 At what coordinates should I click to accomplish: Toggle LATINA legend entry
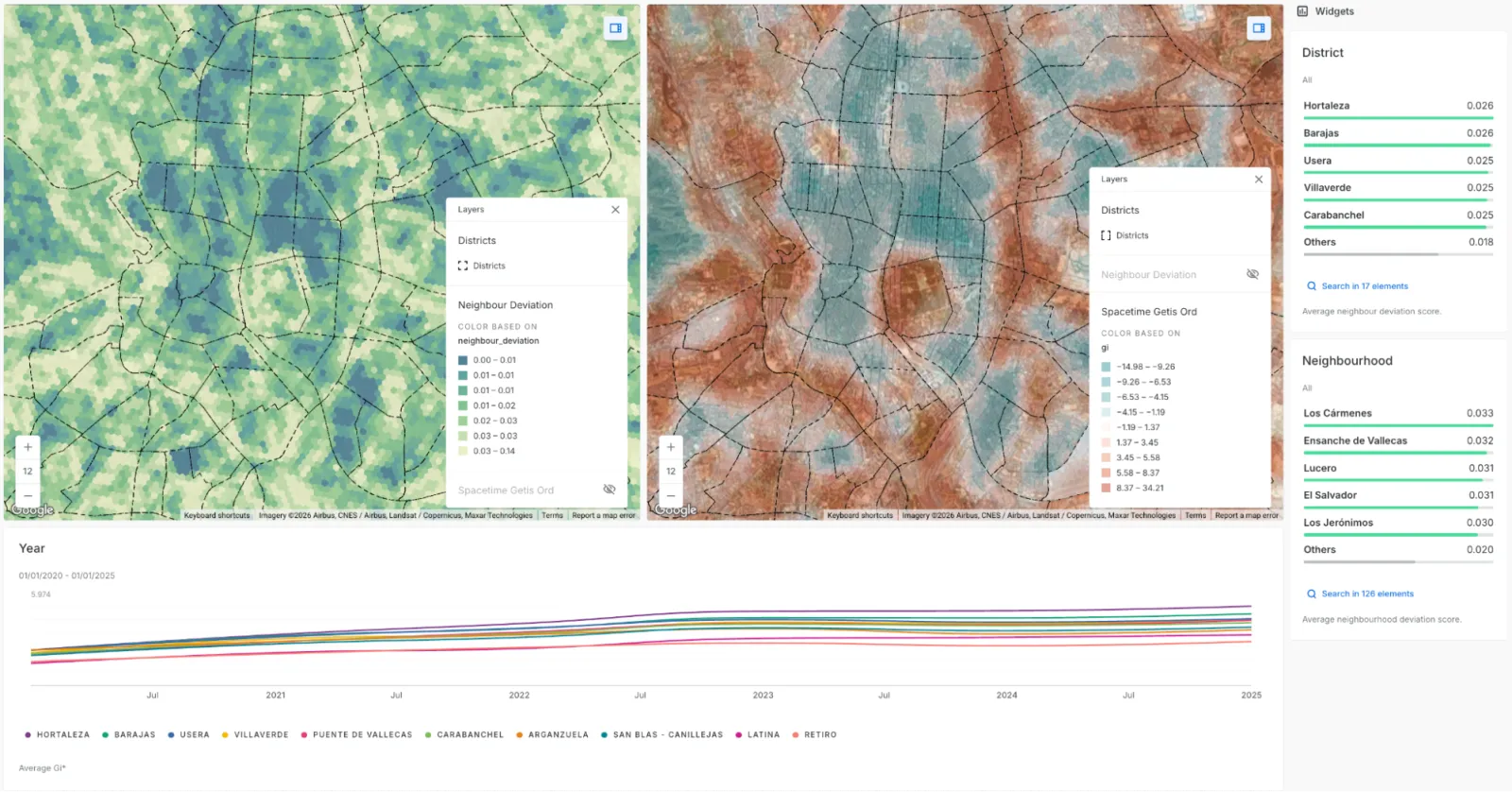click(x=758, y=734)
